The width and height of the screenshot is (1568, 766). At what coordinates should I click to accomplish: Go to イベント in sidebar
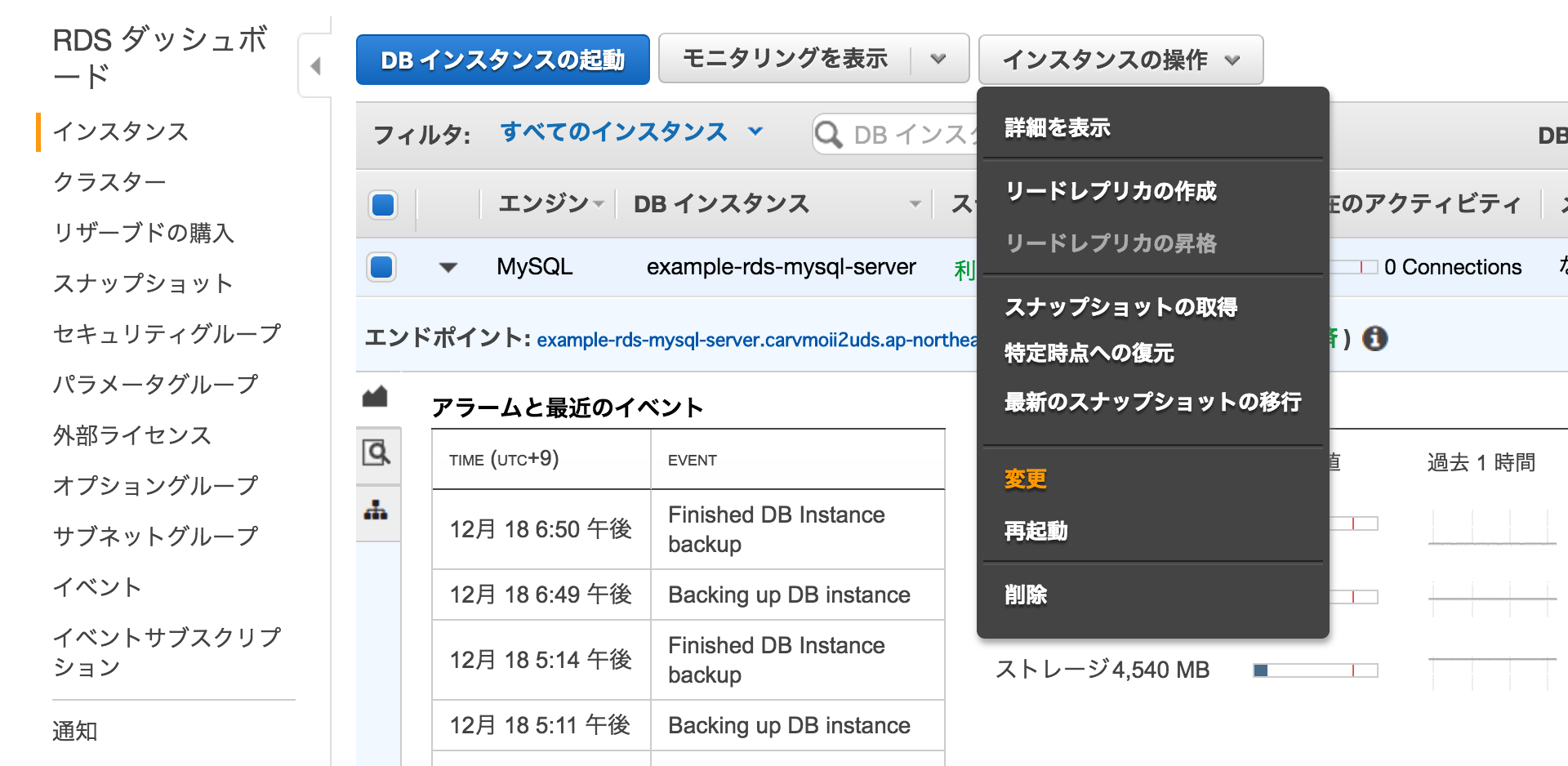pos(97,586)
